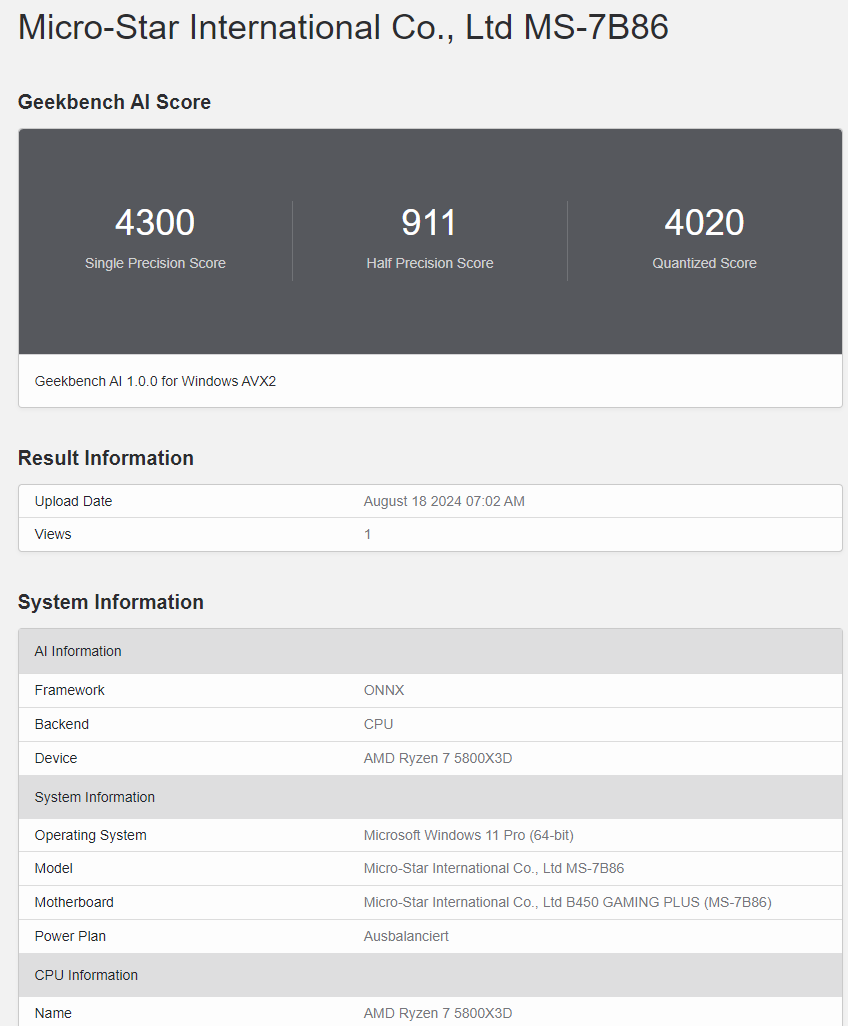Select the System Information section heading
Viewport: 848px width, 1026px height.
[111, 602]
